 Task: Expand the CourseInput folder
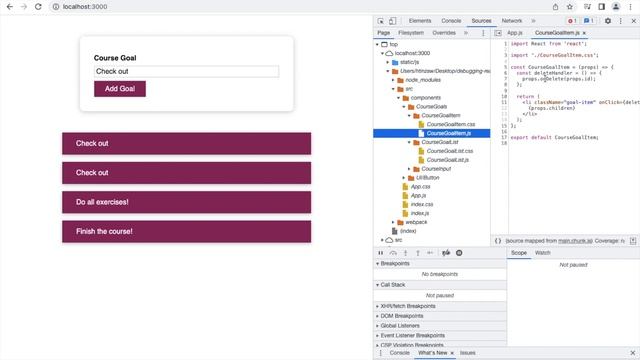[x=409, y=169]
